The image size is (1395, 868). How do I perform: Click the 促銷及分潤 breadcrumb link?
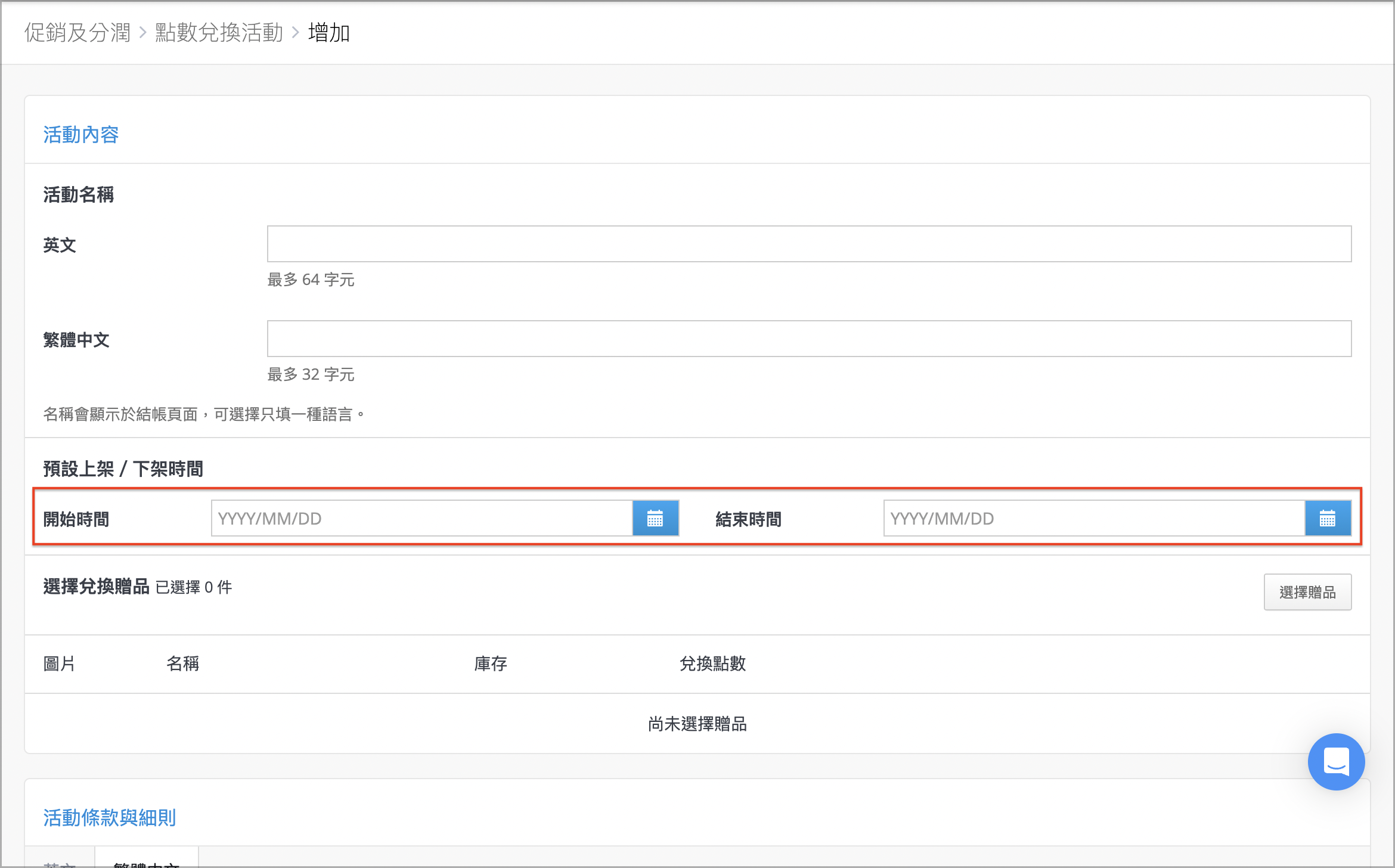pos(77,32)
